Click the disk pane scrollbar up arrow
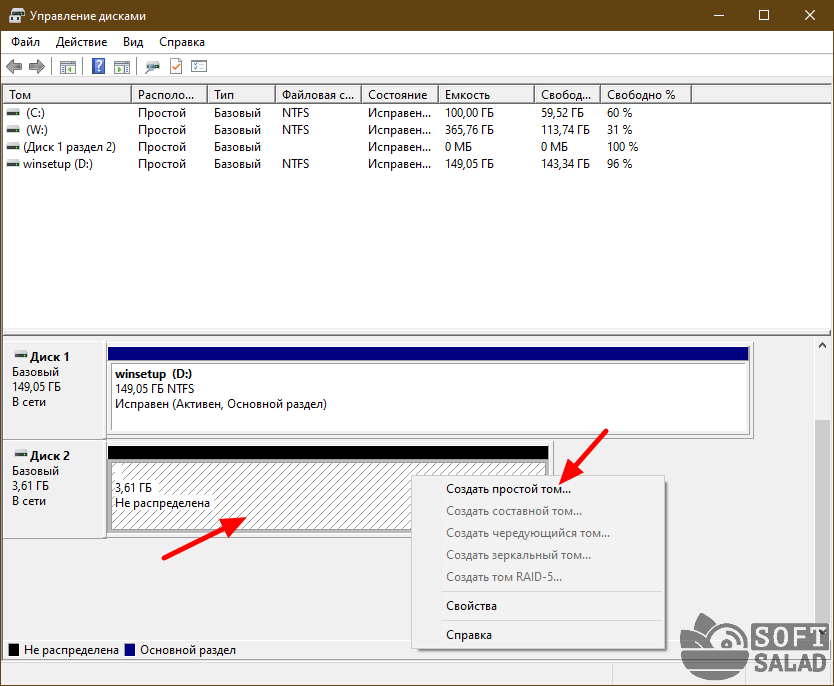834x686 pixels. click(824, 346)
